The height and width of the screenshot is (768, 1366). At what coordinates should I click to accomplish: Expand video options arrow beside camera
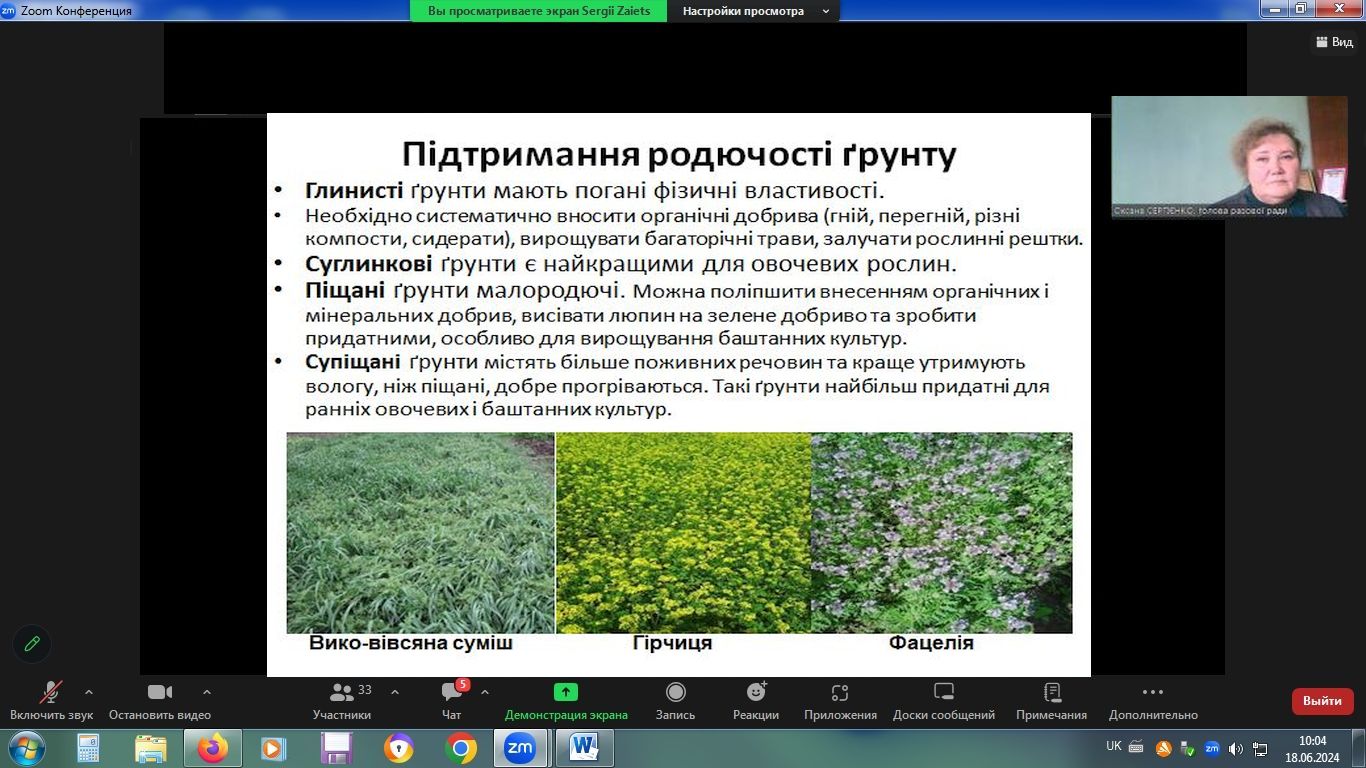[x=207, y=692]
